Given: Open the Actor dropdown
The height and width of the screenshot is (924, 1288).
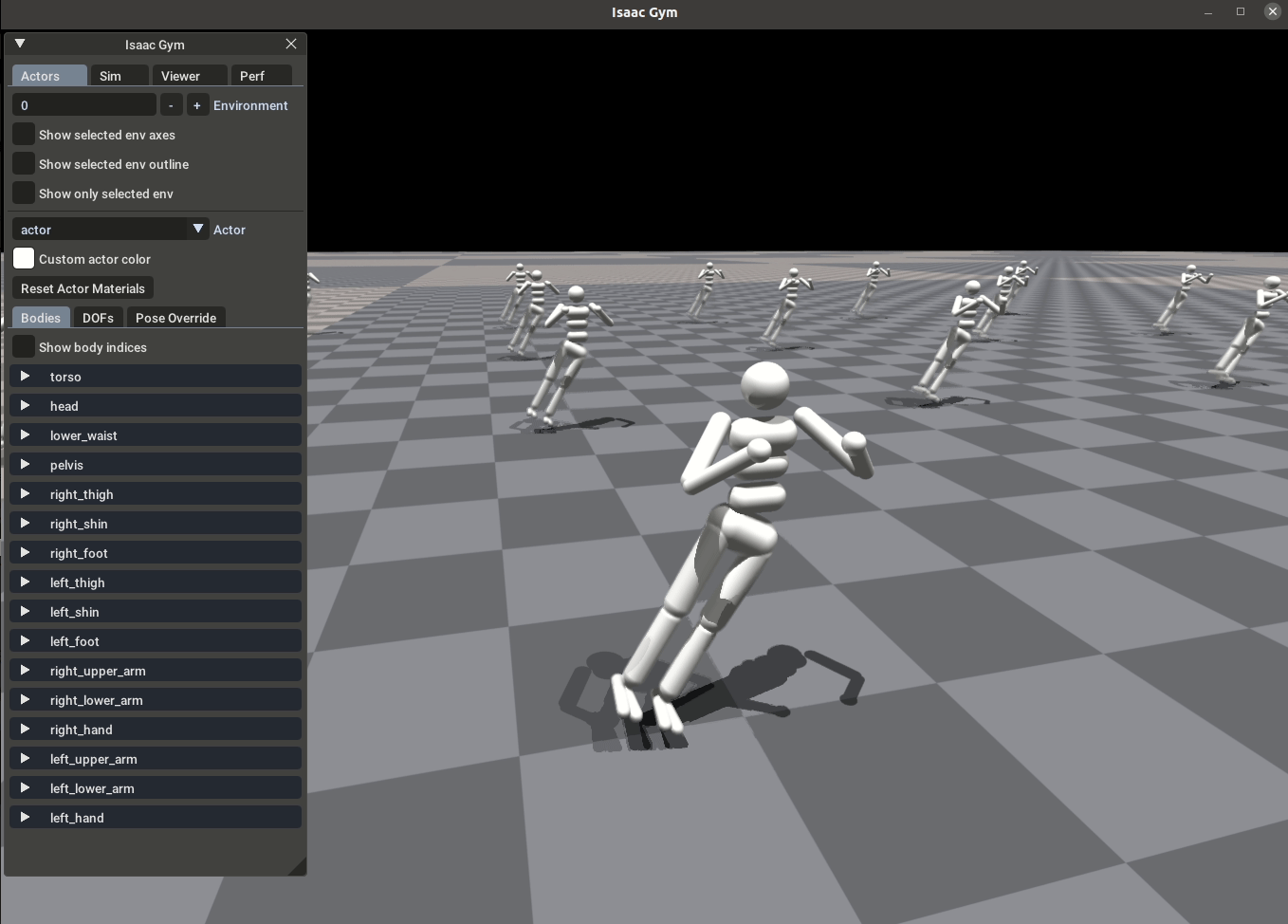Looking at the screenshot, I should 110,230.
